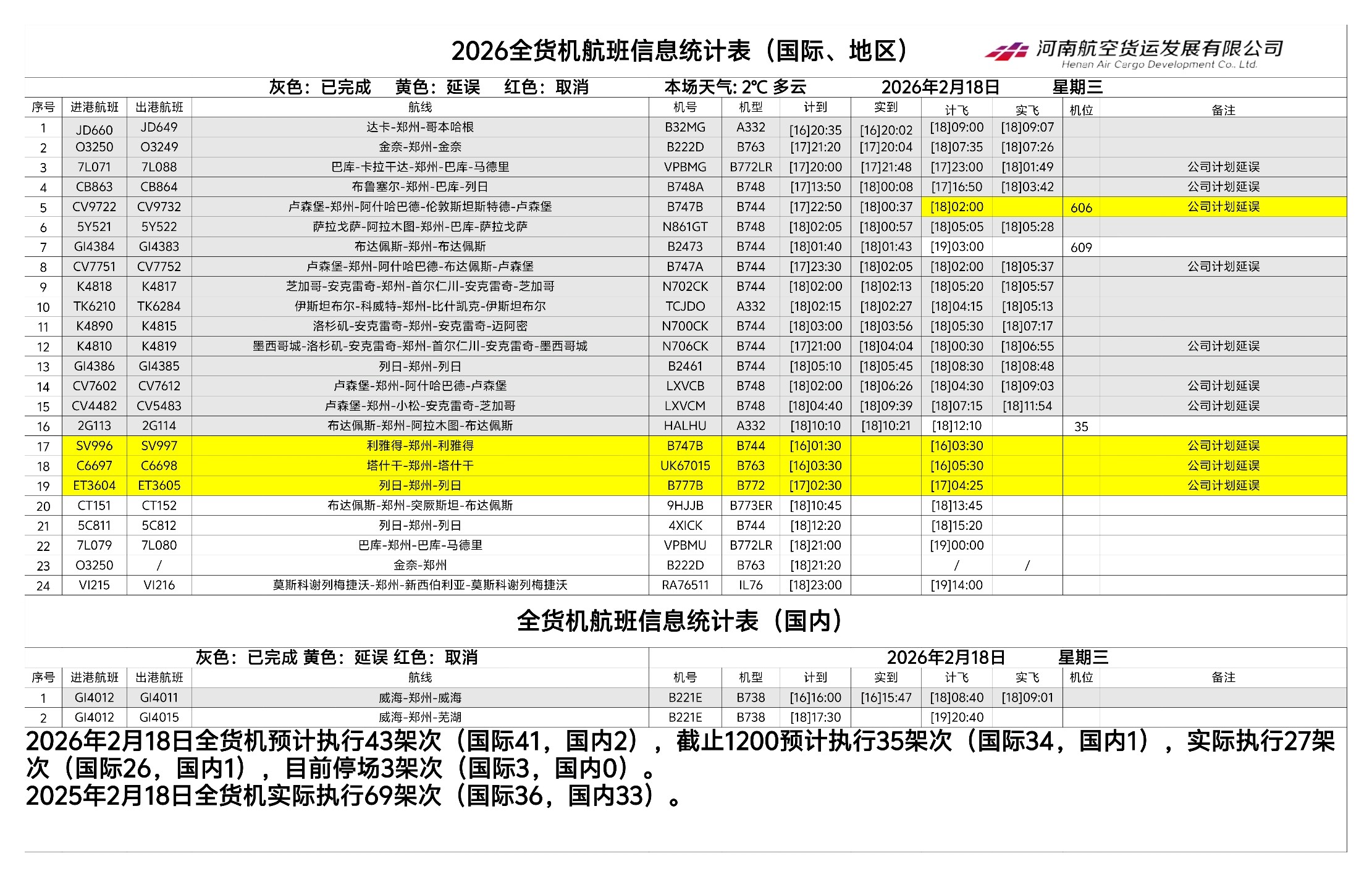This screenshot has width=1372, height=877.
Task: Select stand number 35 cell for 2G113
Action: pos(1080,427)
